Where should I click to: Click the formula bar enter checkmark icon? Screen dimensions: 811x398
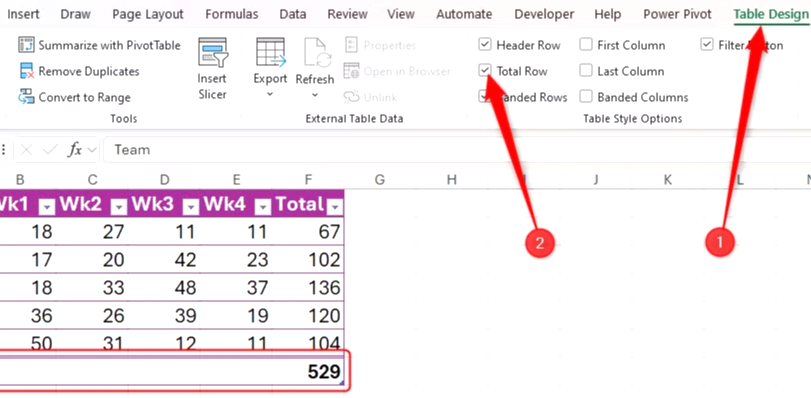click(50, 150)
